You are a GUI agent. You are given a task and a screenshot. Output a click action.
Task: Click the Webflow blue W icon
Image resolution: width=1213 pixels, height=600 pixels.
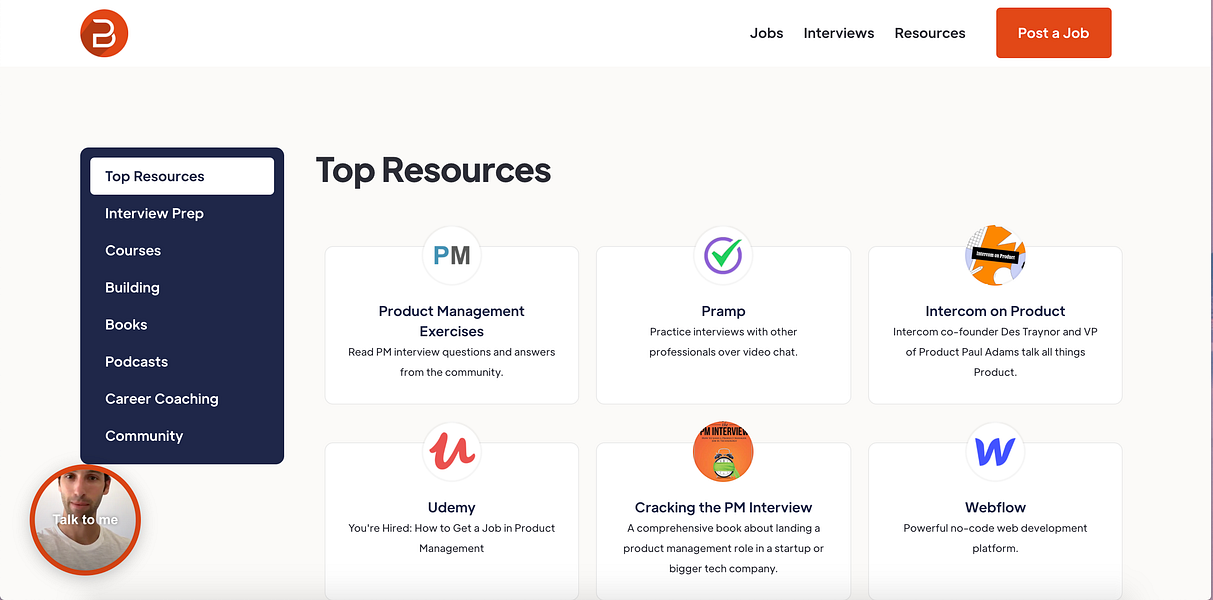pos(995,451)
